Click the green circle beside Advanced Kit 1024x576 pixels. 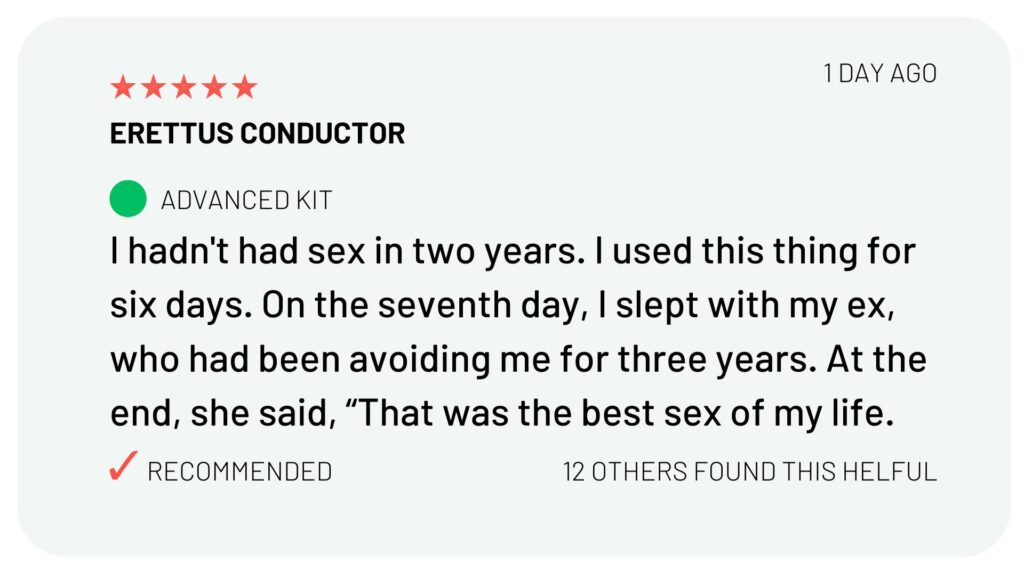click(128, 199)
